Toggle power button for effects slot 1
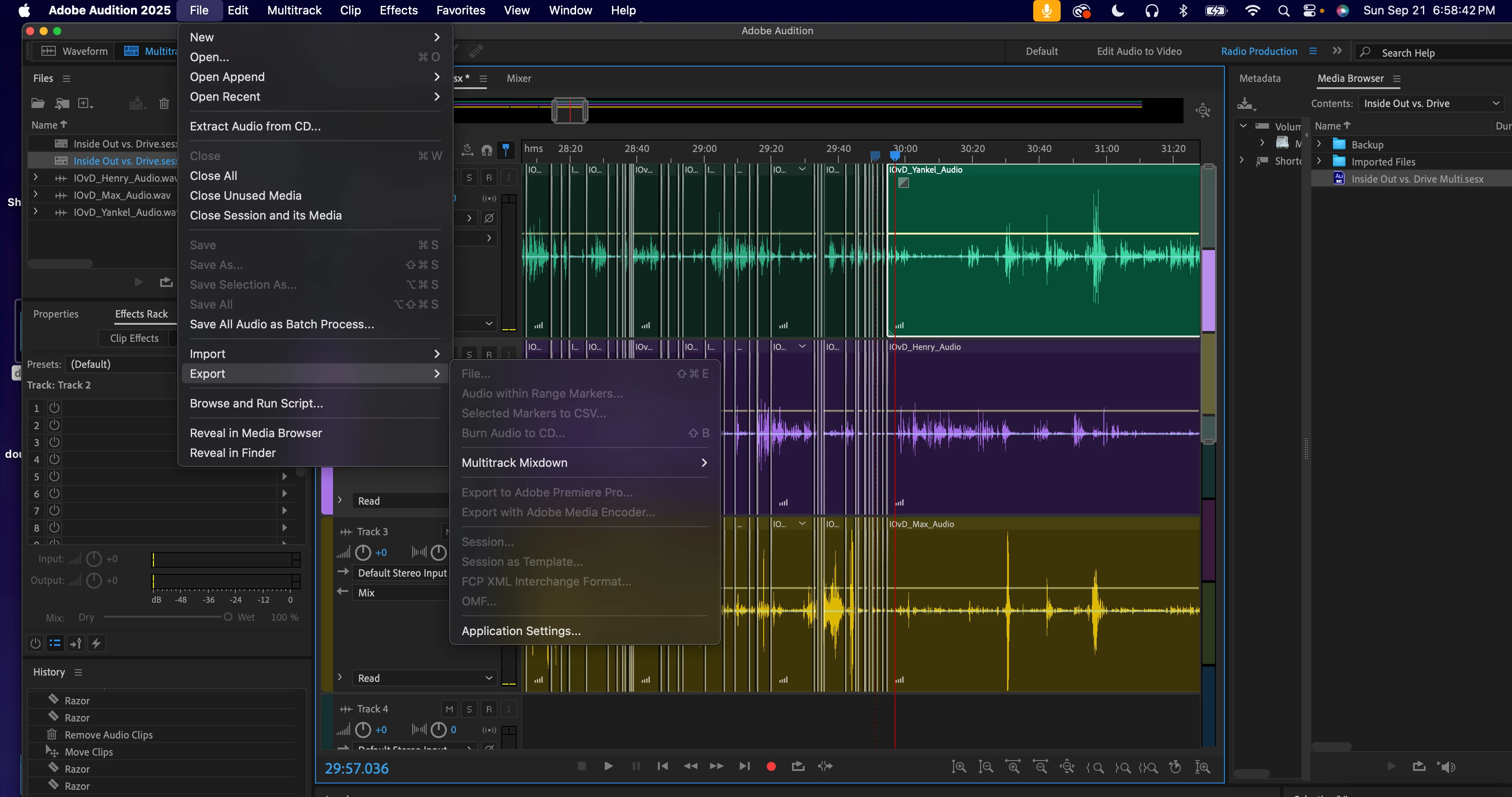Screen dimensions: 1512x797 click(54, 407)
